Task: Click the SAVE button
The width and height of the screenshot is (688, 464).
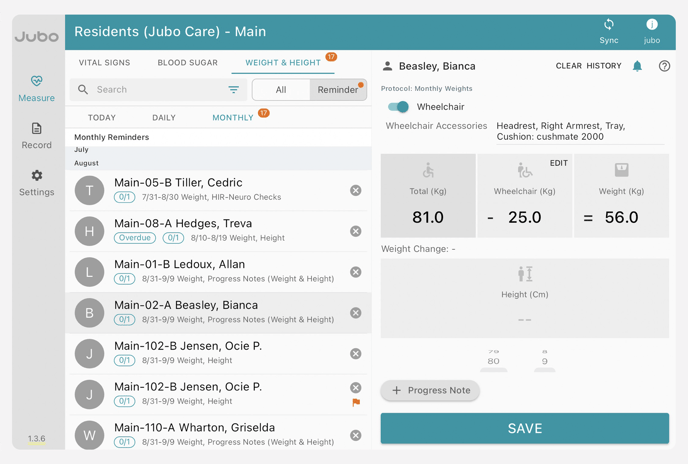Action: pyautogui.click(x=525, y=428)
